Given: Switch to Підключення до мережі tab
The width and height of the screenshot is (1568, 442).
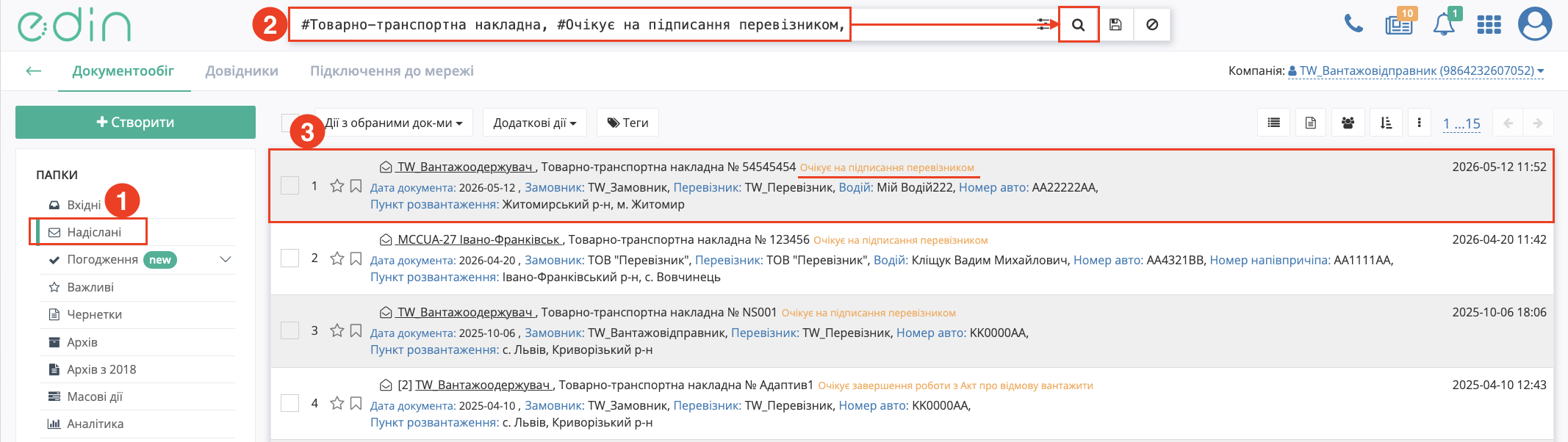Looking at the screenshot, I should 392,71.
